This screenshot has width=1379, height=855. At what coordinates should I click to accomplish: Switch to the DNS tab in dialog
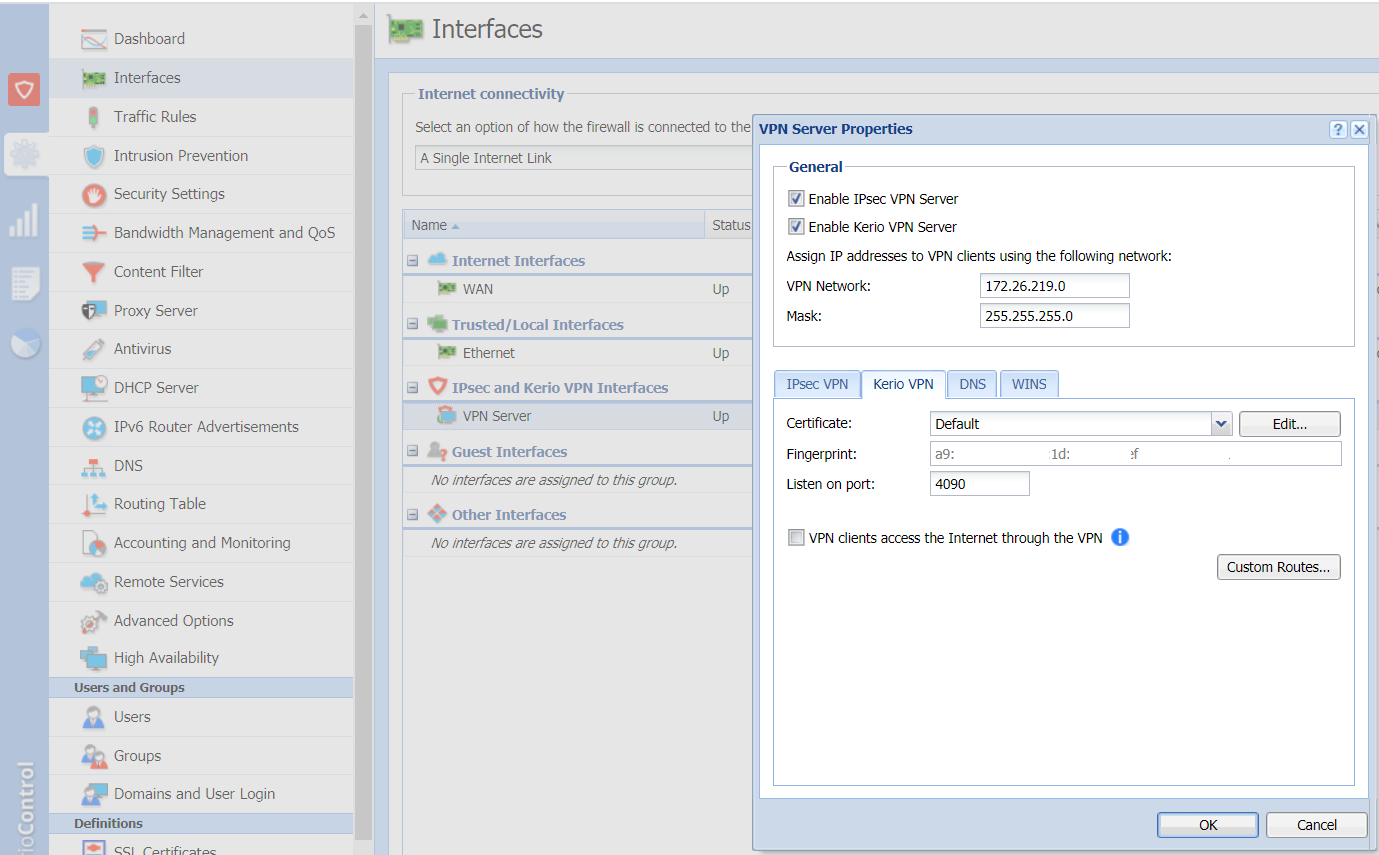click(x=972, y=384)
